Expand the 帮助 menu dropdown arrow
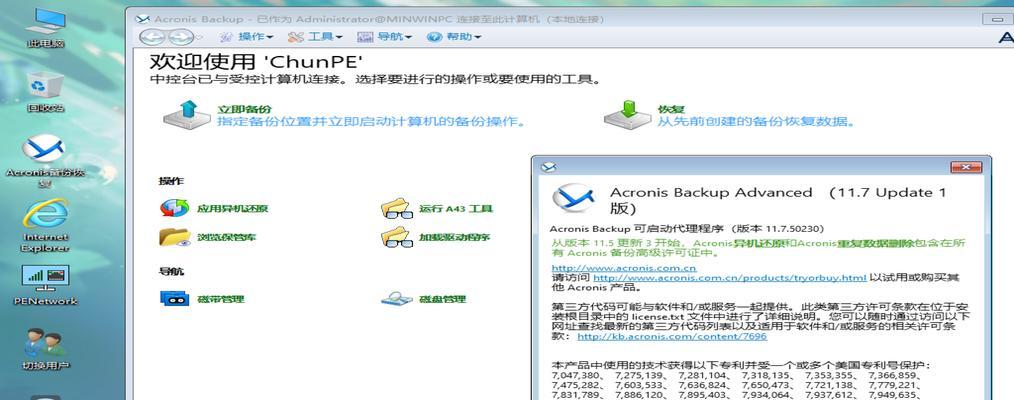This screenshot has height=400, width=1014. click(x=478, y=37)
